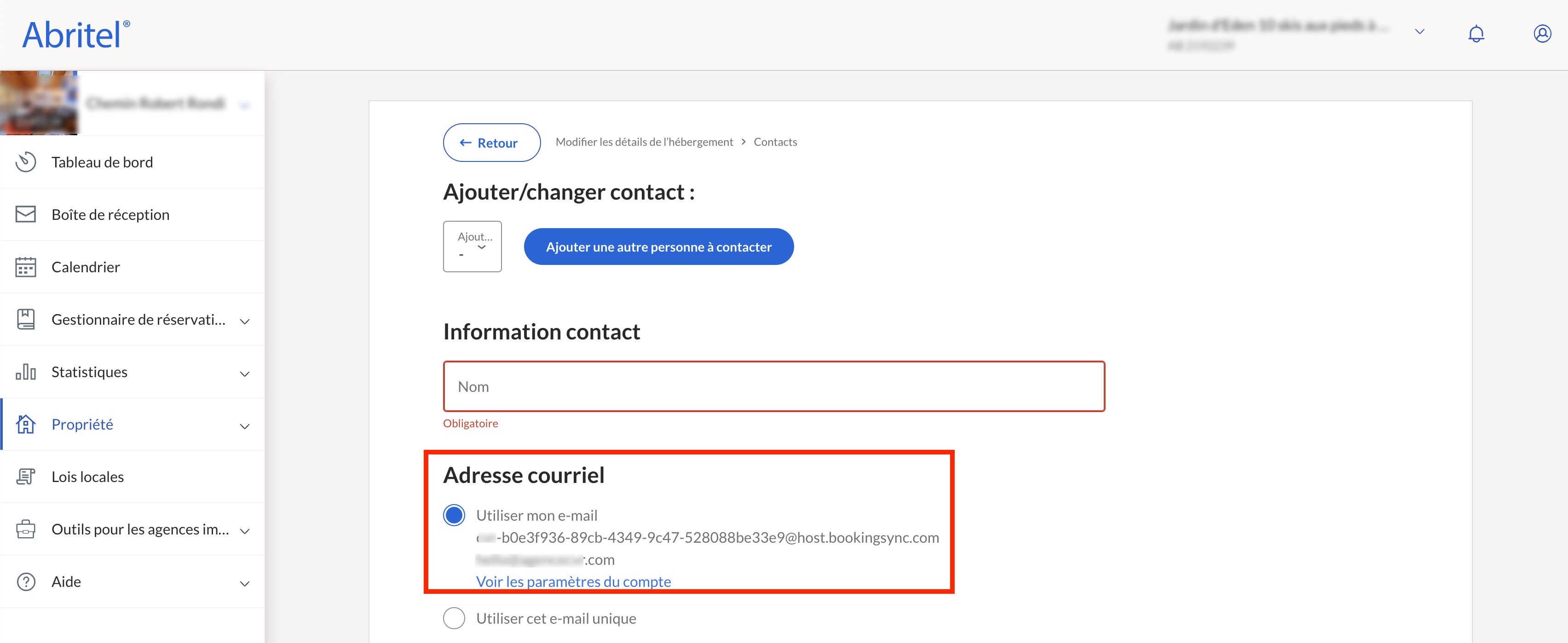Click the Calendrier calendar icon

point(26,266)
